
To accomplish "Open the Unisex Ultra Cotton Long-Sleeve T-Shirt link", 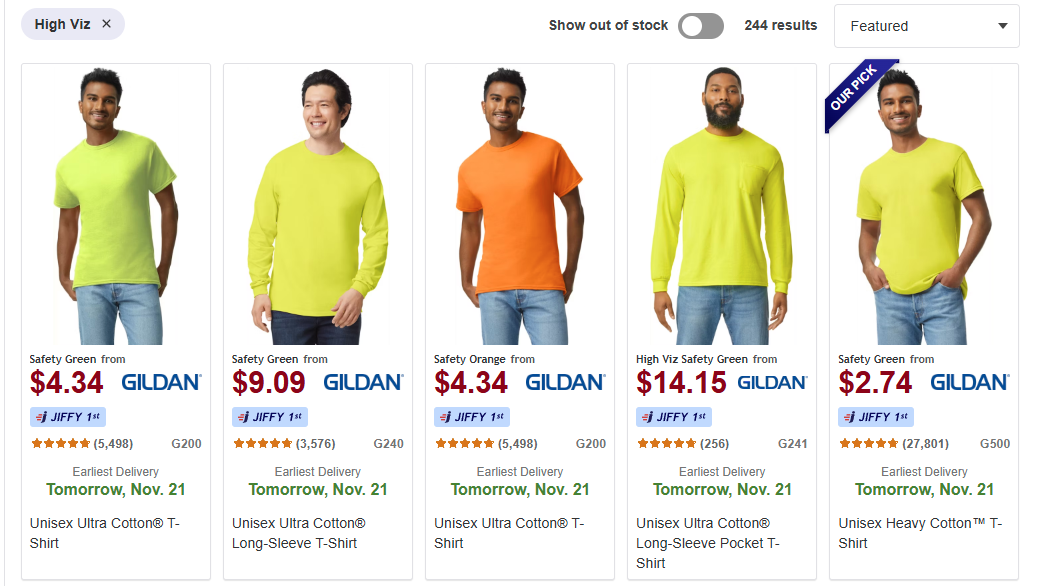I will (299, 533).
